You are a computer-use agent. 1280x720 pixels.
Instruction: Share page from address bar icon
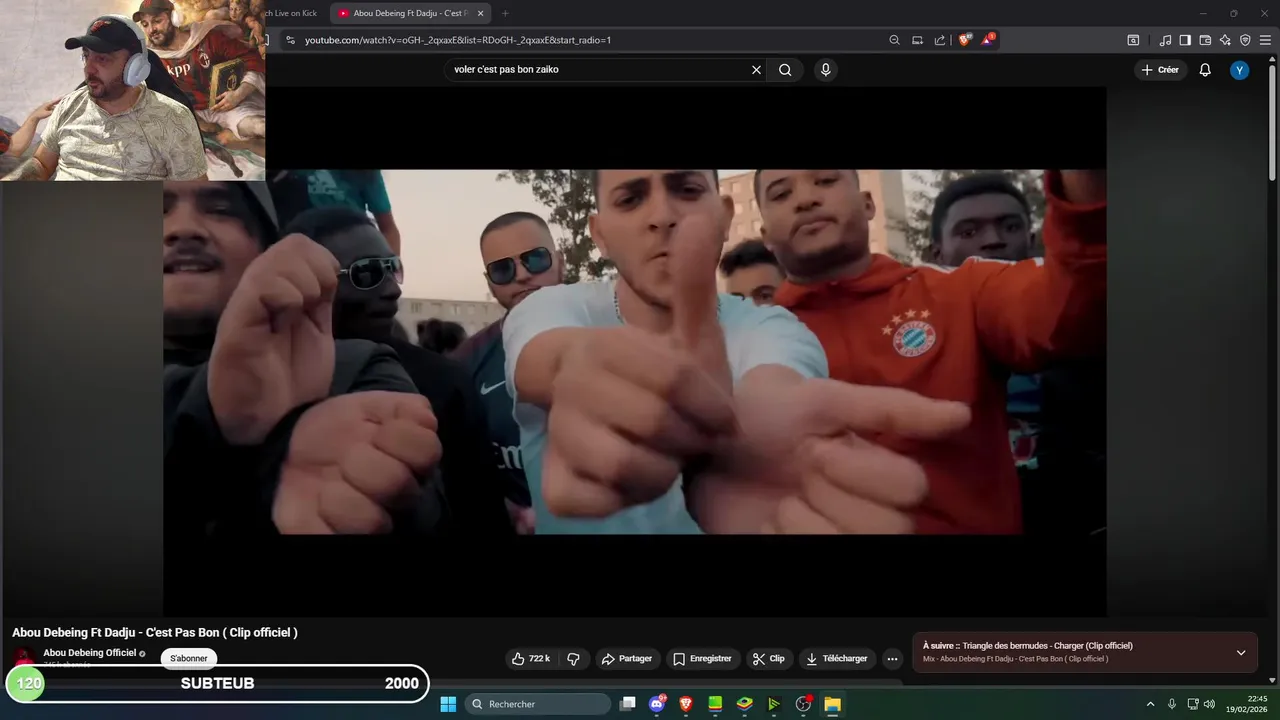pos(940,40)
